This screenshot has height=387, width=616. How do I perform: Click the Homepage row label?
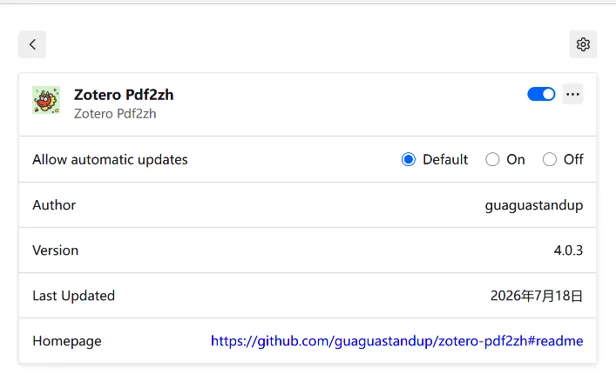click(x=67, y=341)
